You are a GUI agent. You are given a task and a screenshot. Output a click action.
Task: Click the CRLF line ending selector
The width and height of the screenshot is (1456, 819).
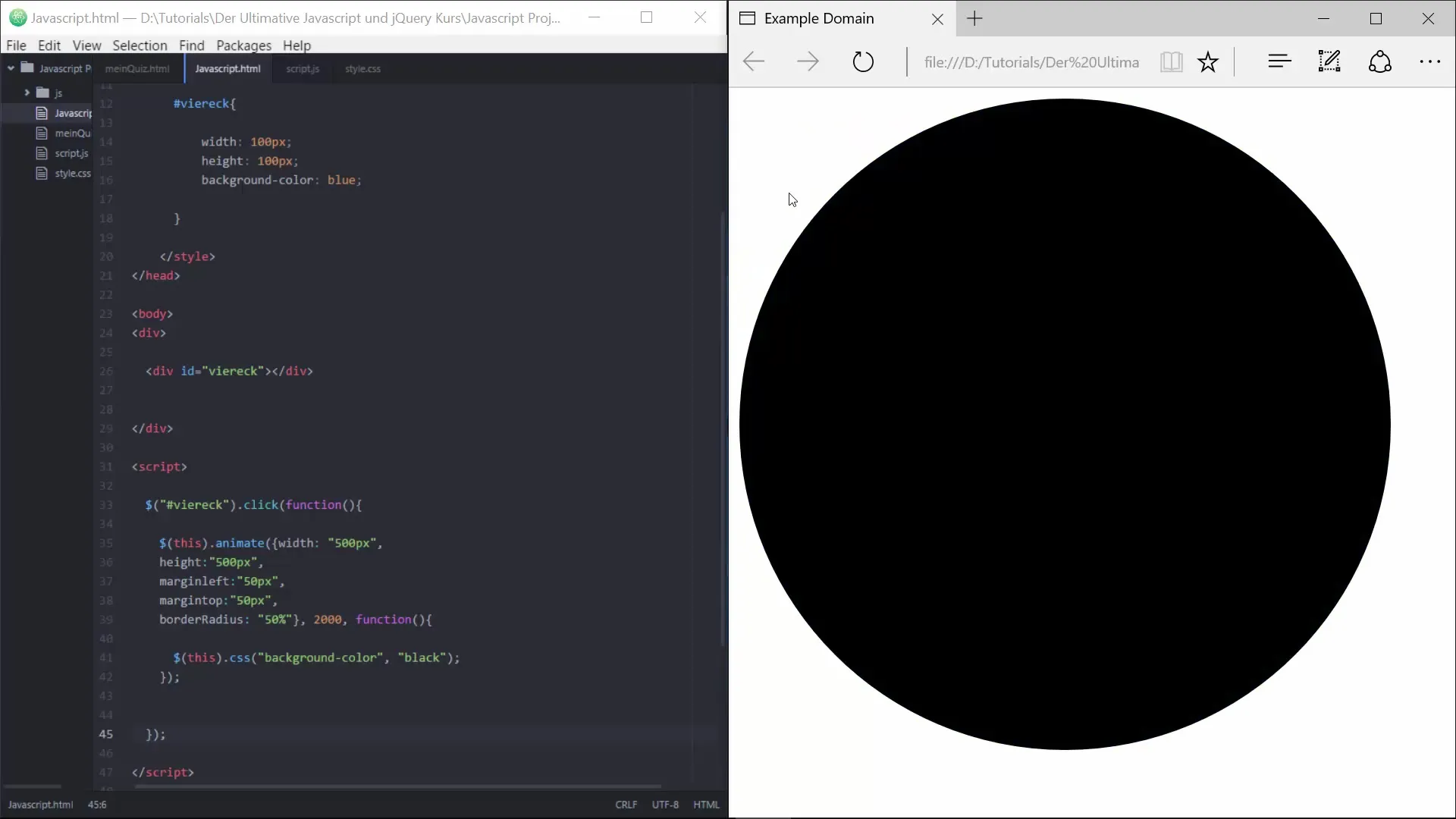coord(626,805)
